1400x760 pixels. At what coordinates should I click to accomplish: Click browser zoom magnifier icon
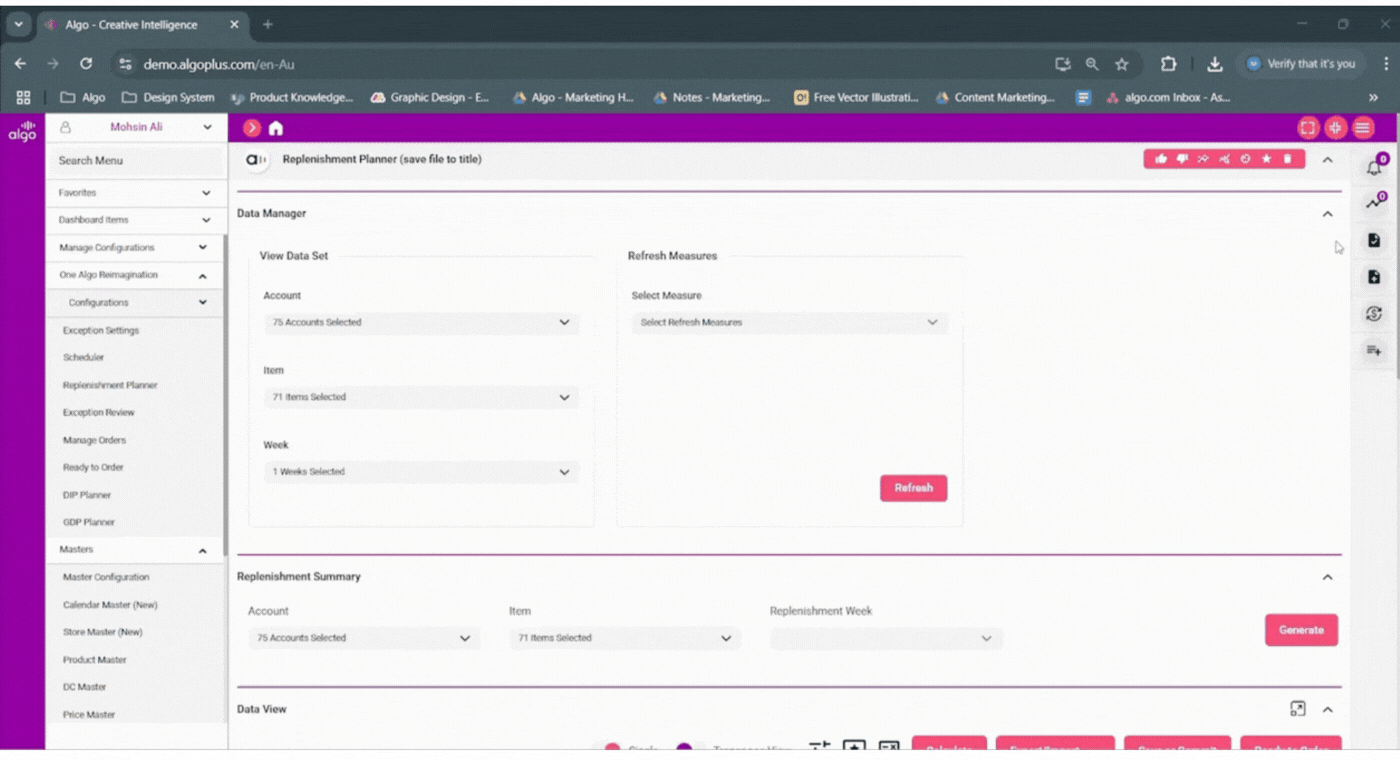coord(1092,64)
